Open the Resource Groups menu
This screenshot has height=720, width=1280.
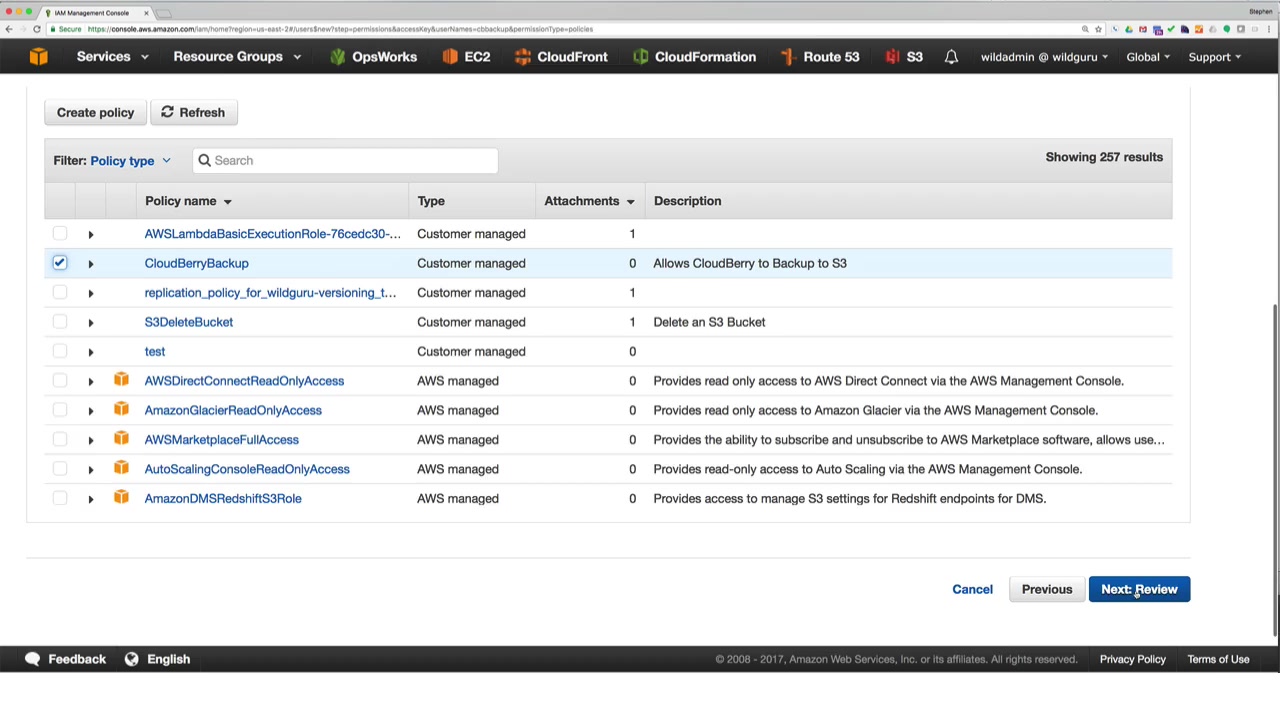point(236,57)
